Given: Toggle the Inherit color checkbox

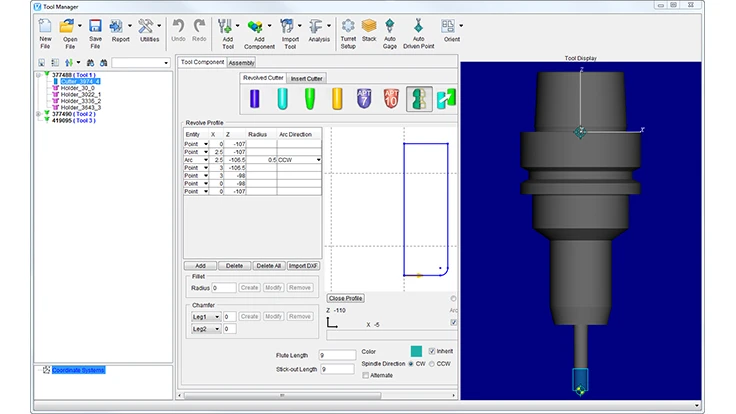Looking at the screenshot, I should (432, 352).
